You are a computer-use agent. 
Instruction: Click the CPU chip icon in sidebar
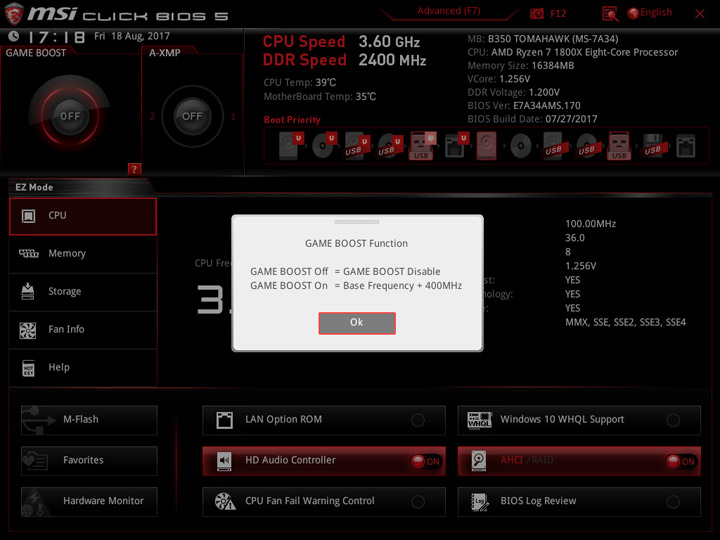[28, 216]
